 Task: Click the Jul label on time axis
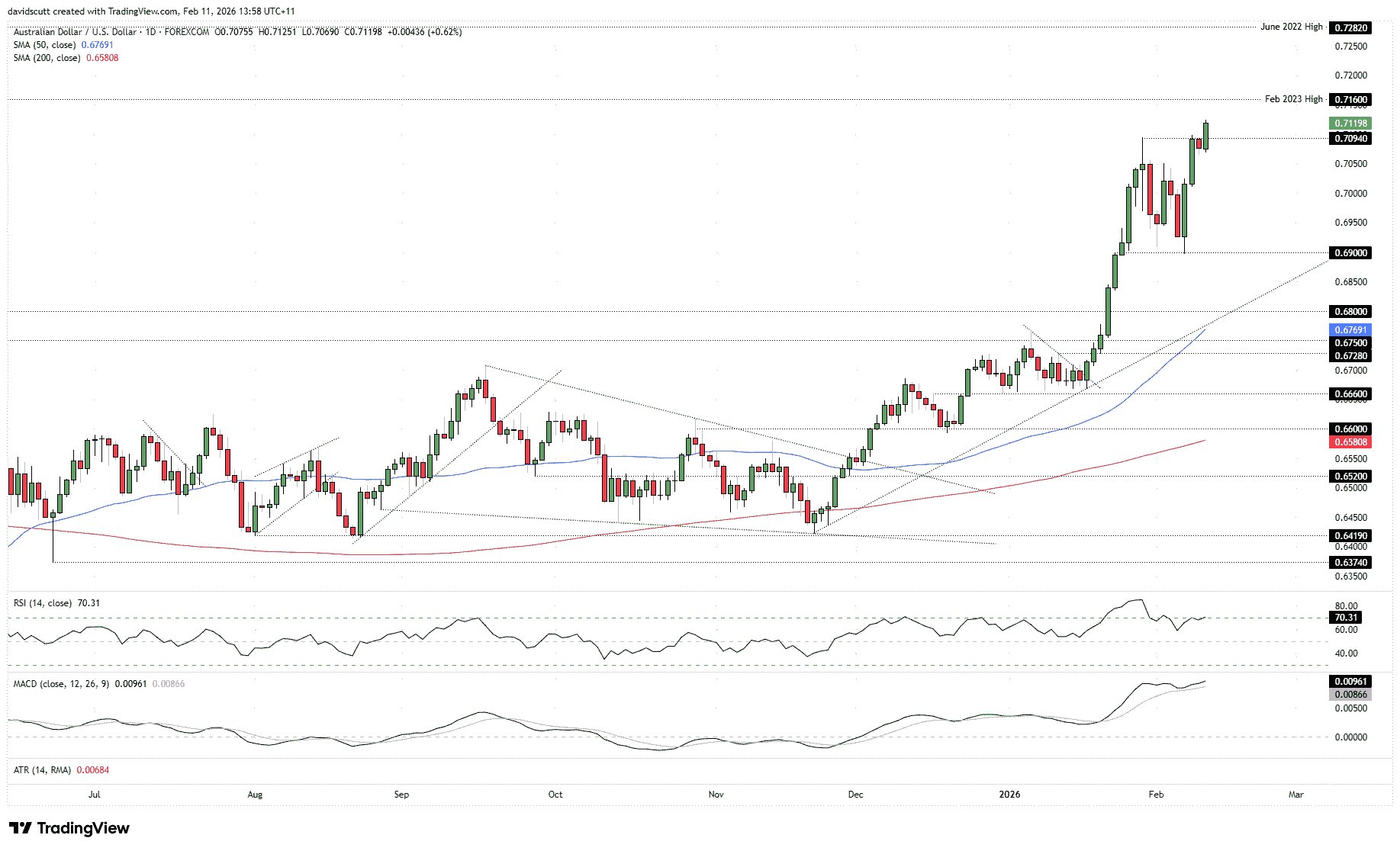(x=95, y=795)
